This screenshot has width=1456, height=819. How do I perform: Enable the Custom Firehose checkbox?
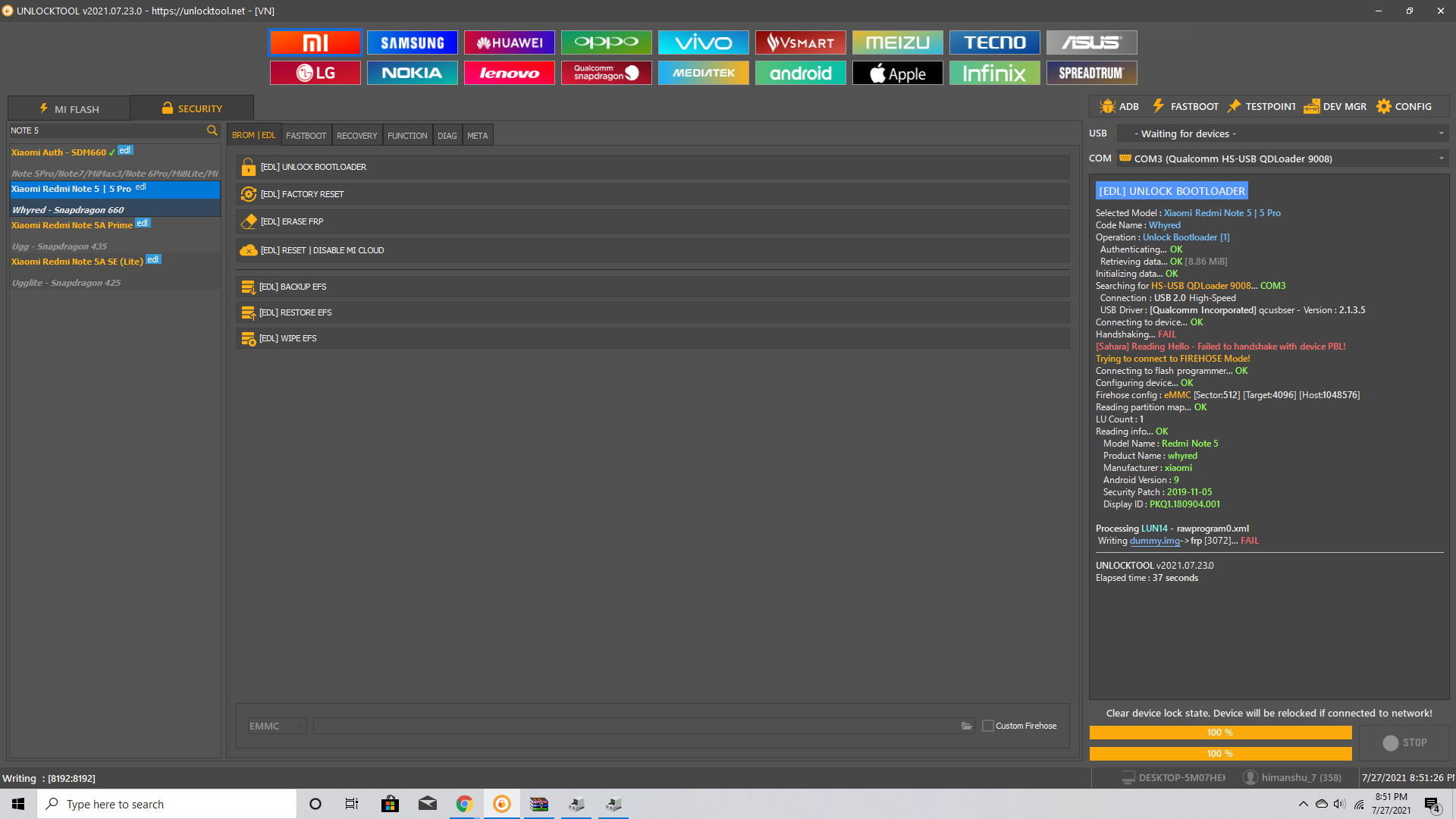(988, 726)
